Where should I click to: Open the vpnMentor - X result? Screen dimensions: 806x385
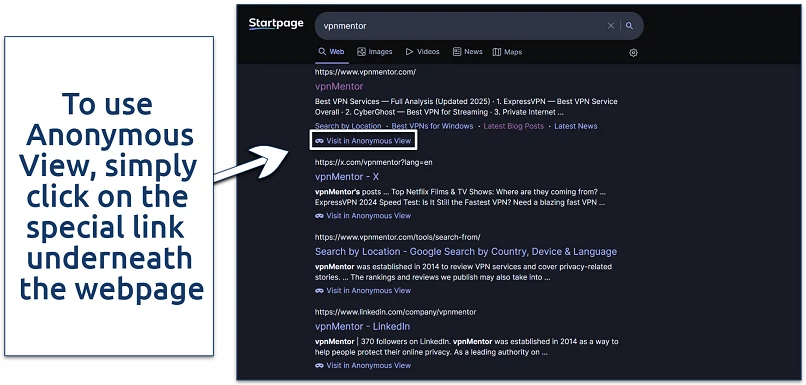tap(347, 177)
